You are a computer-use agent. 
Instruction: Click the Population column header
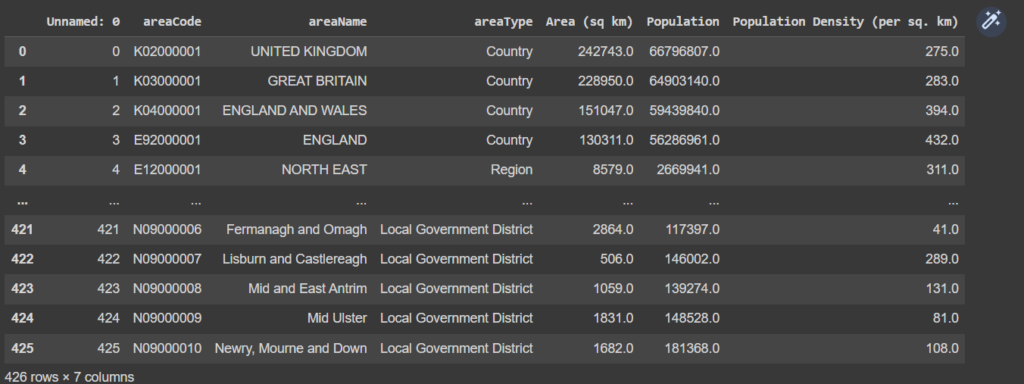[x=683, y=22]
